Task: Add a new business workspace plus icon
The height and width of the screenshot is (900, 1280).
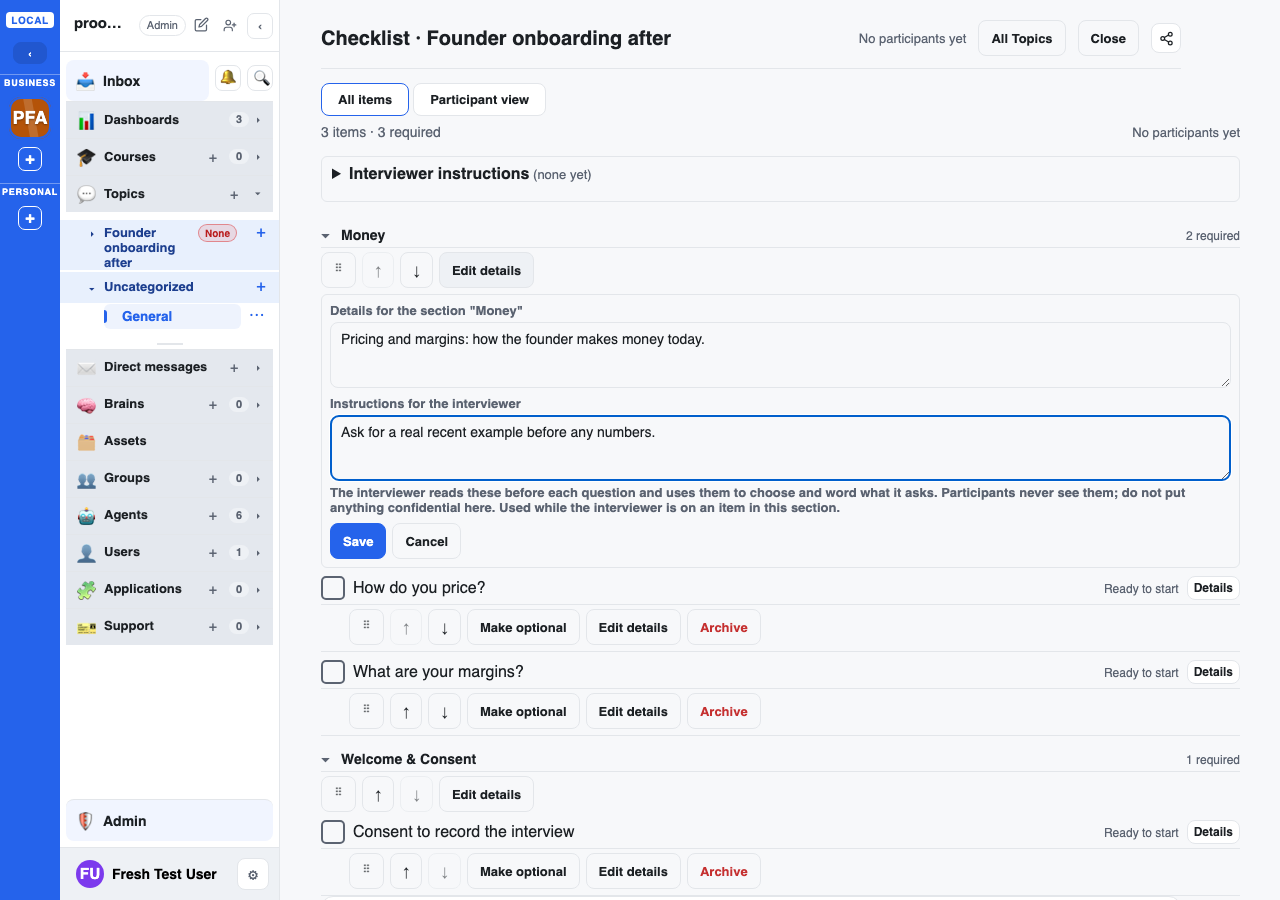Action: (30, 159)
